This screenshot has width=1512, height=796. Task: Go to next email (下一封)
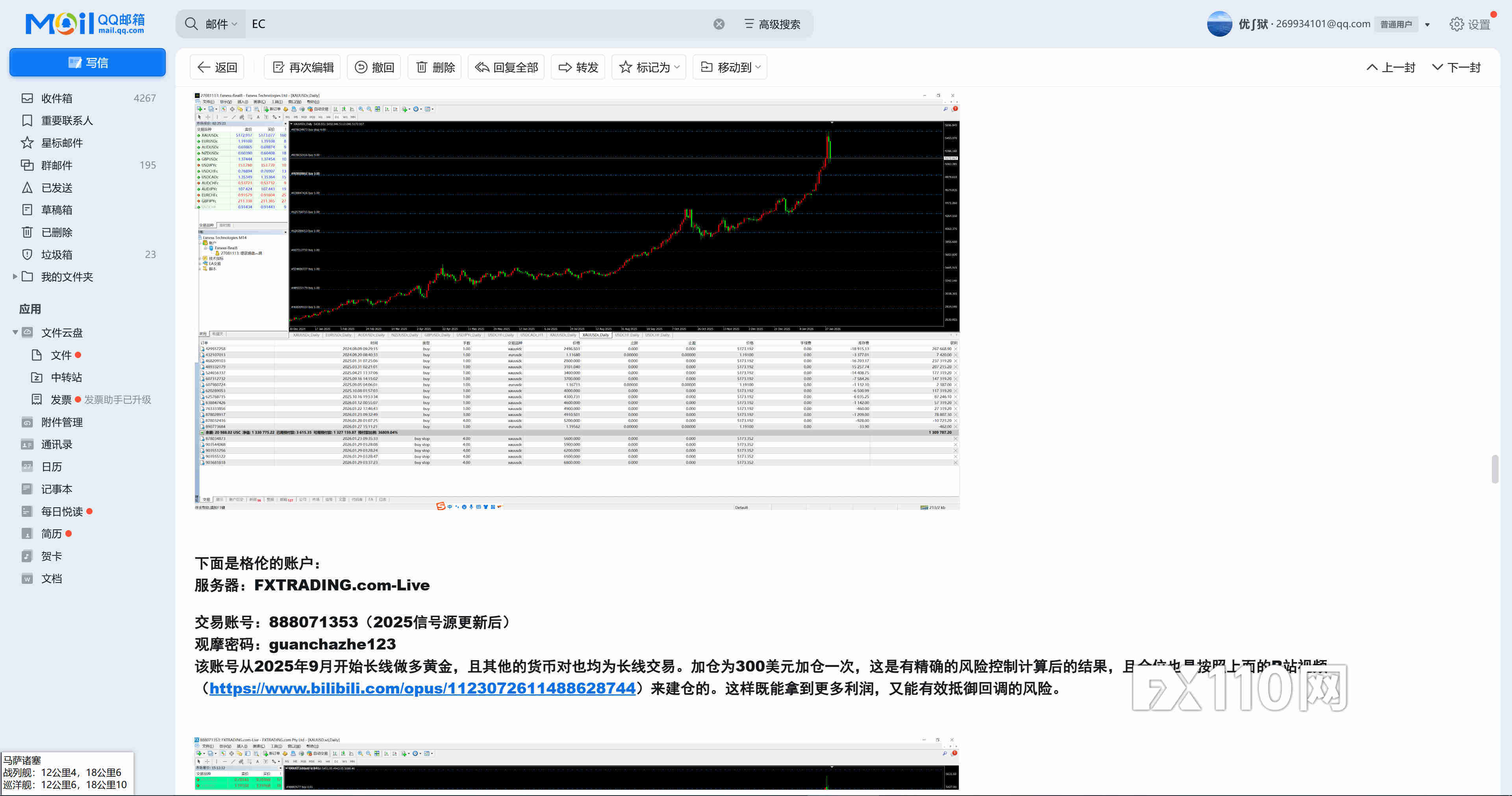[x=1456, y=67]
